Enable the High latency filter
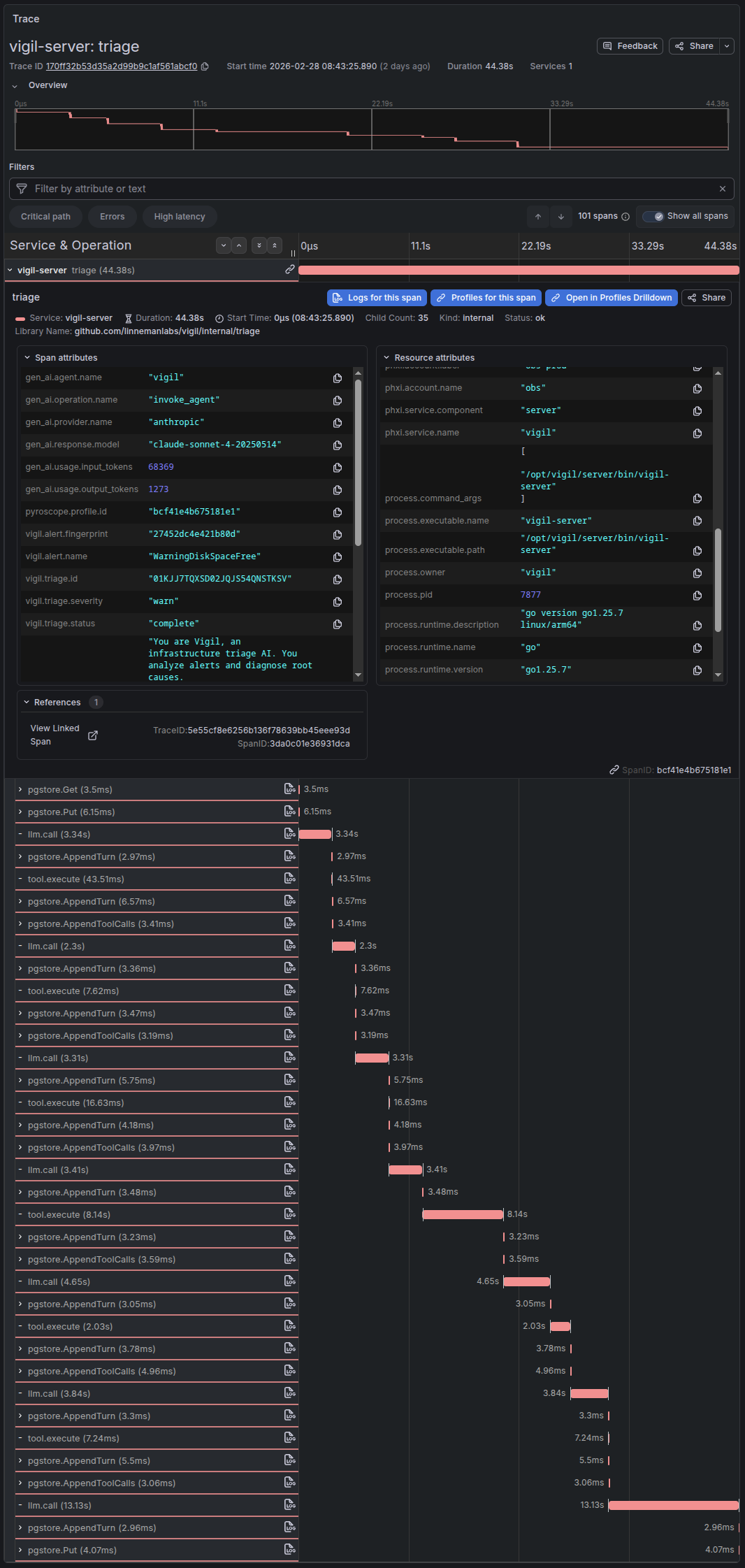 tap(180, 217)
